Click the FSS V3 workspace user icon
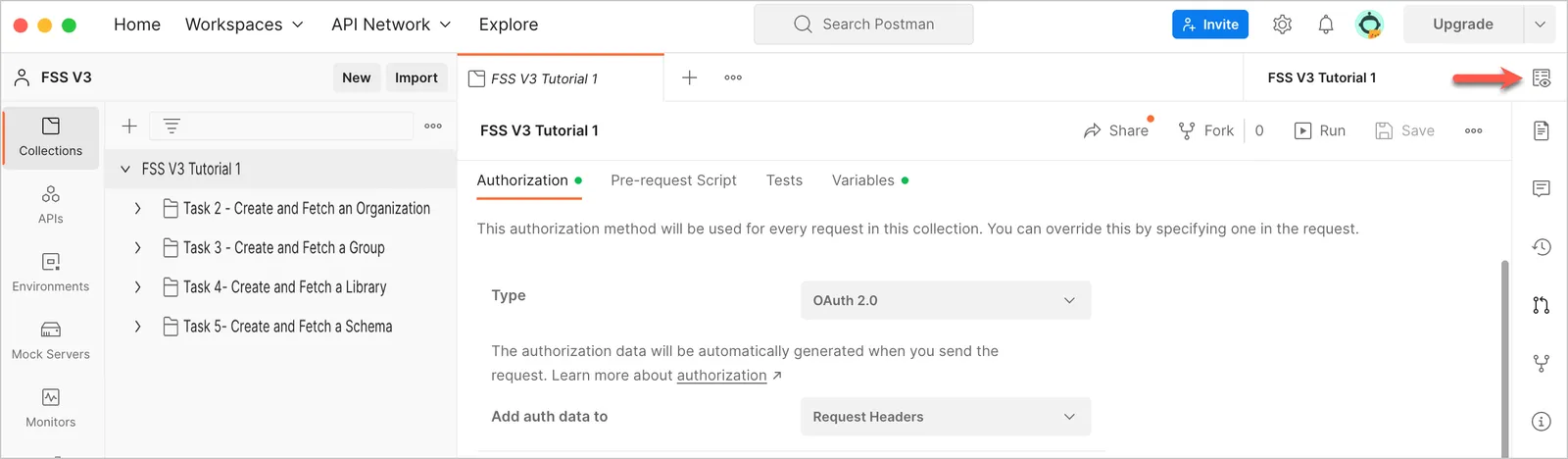The image size is (1568, 459). pos(23,77)
